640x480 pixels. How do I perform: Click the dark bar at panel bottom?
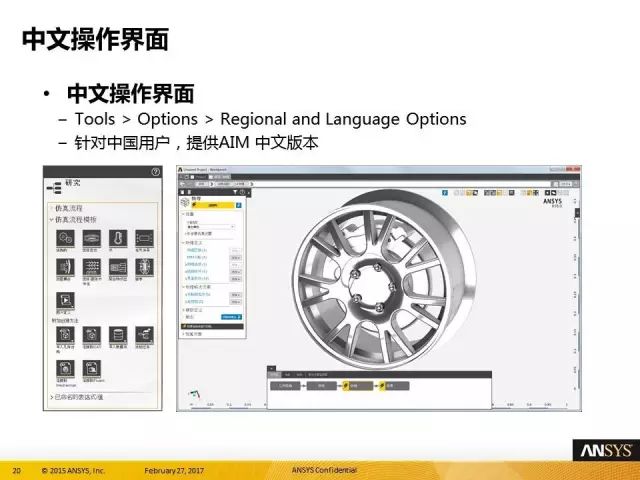pos(212,327)
